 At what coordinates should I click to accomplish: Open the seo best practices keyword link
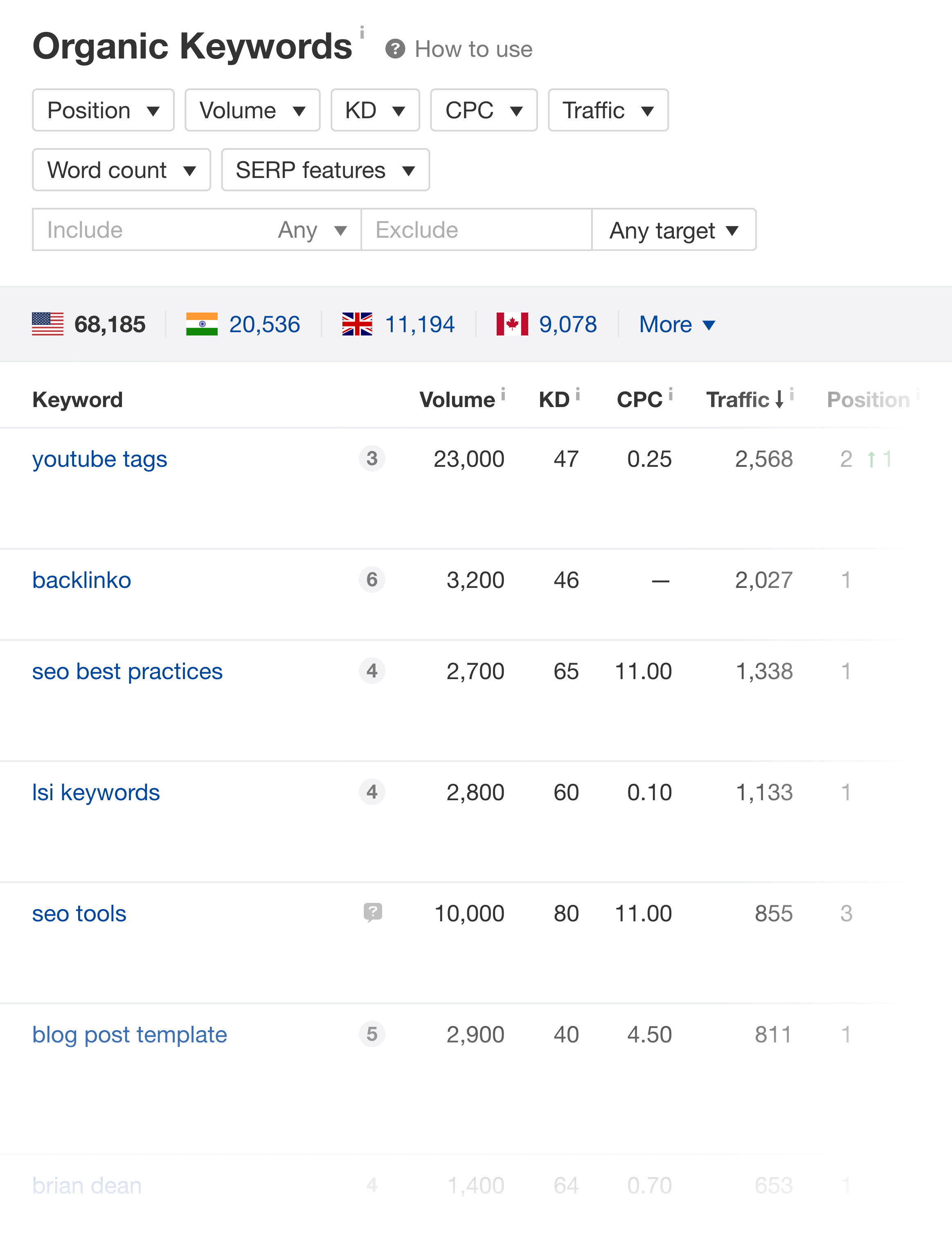click(x=128, y=672)
